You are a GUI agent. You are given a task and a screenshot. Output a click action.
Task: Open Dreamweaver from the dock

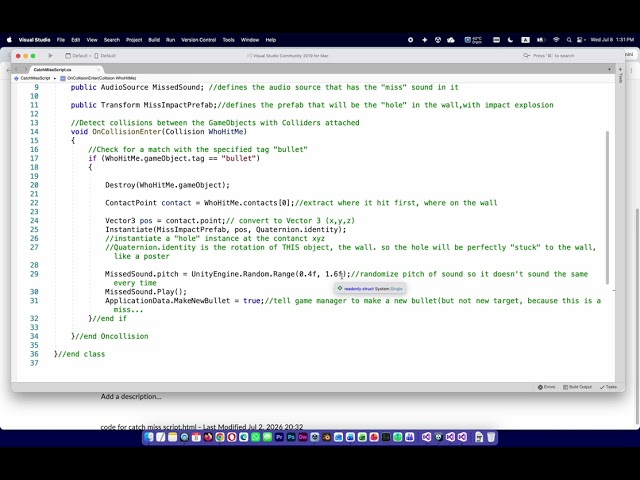click(x=303, y=438)
